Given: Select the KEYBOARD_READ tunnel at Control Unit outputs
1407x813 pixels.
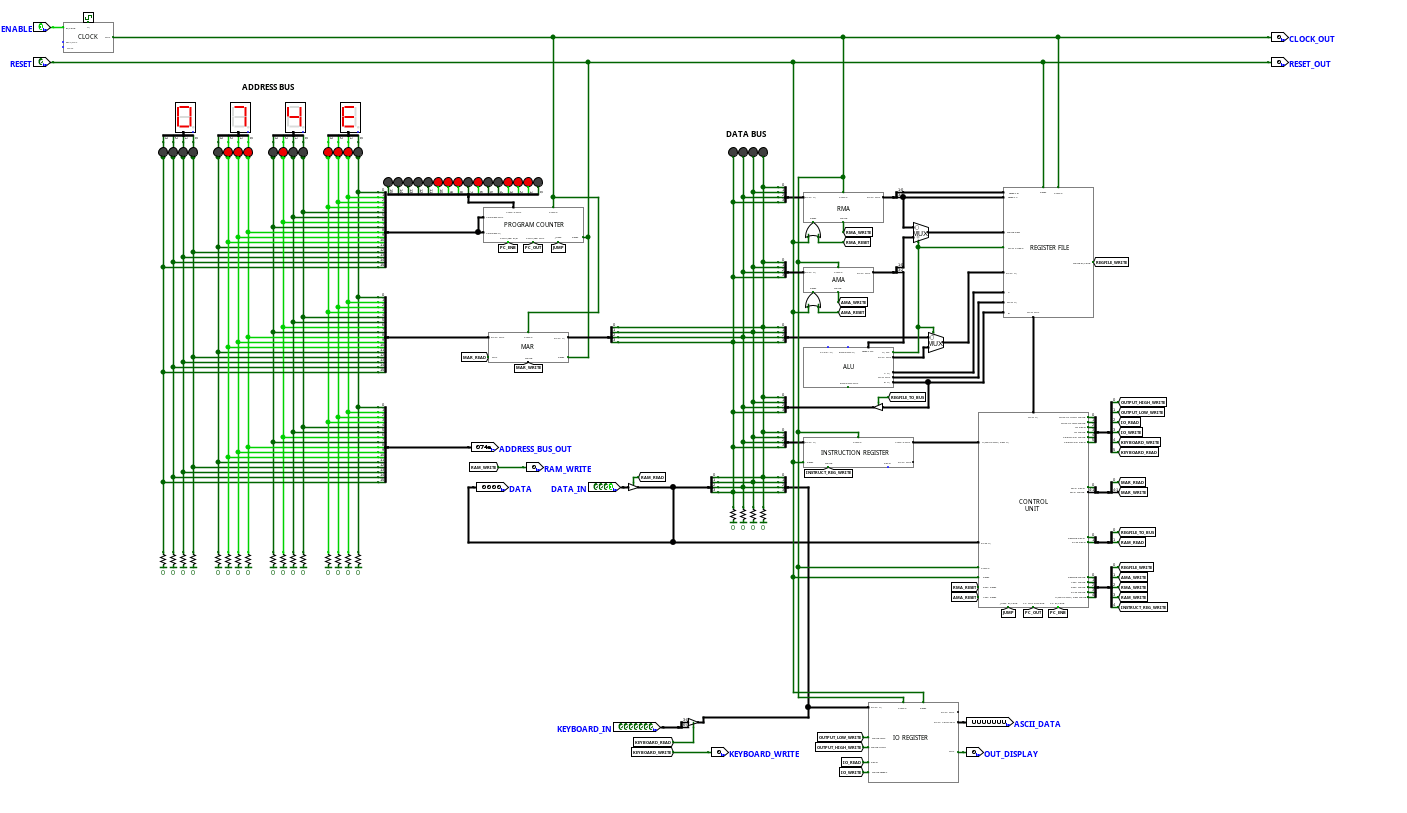Looking at the screenshot, I should (1139, 452).
